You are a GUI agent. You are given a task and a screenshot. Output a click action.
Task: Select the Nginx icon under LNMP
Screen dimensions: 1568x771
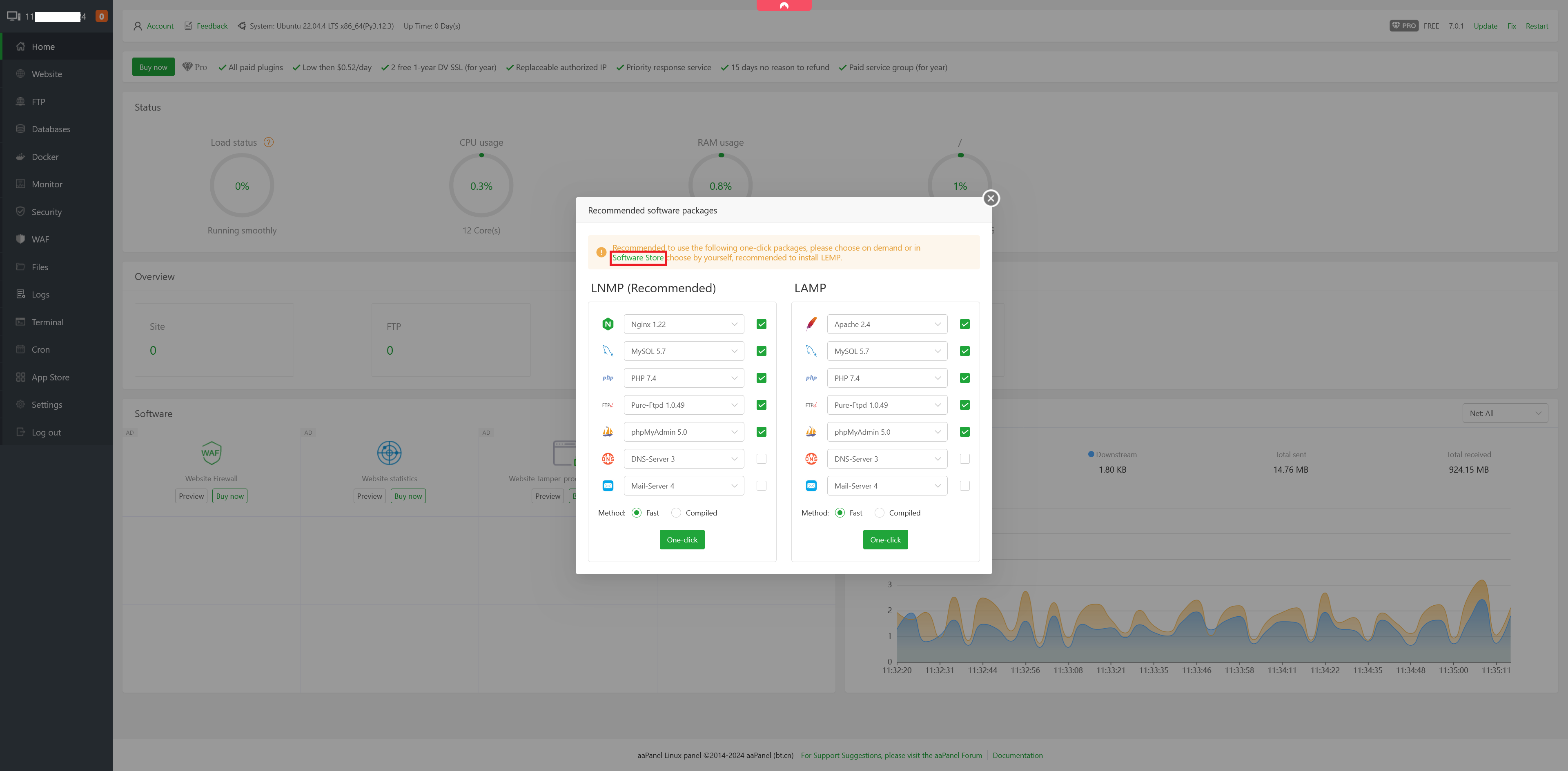tap(608, 324)
